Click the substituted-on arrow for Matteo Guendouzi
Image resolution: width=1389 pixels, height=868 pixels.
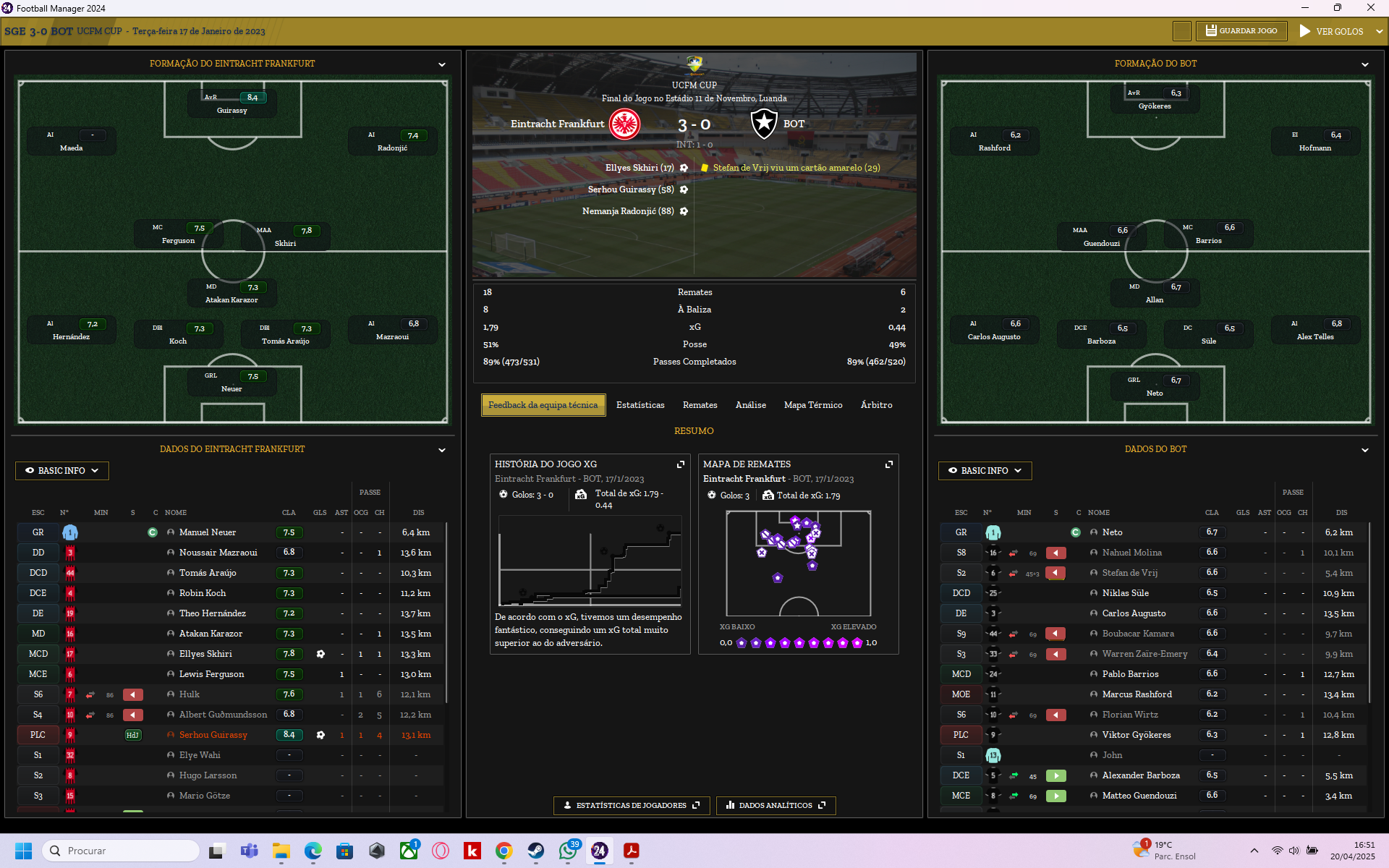click(x=1055, y=796)
